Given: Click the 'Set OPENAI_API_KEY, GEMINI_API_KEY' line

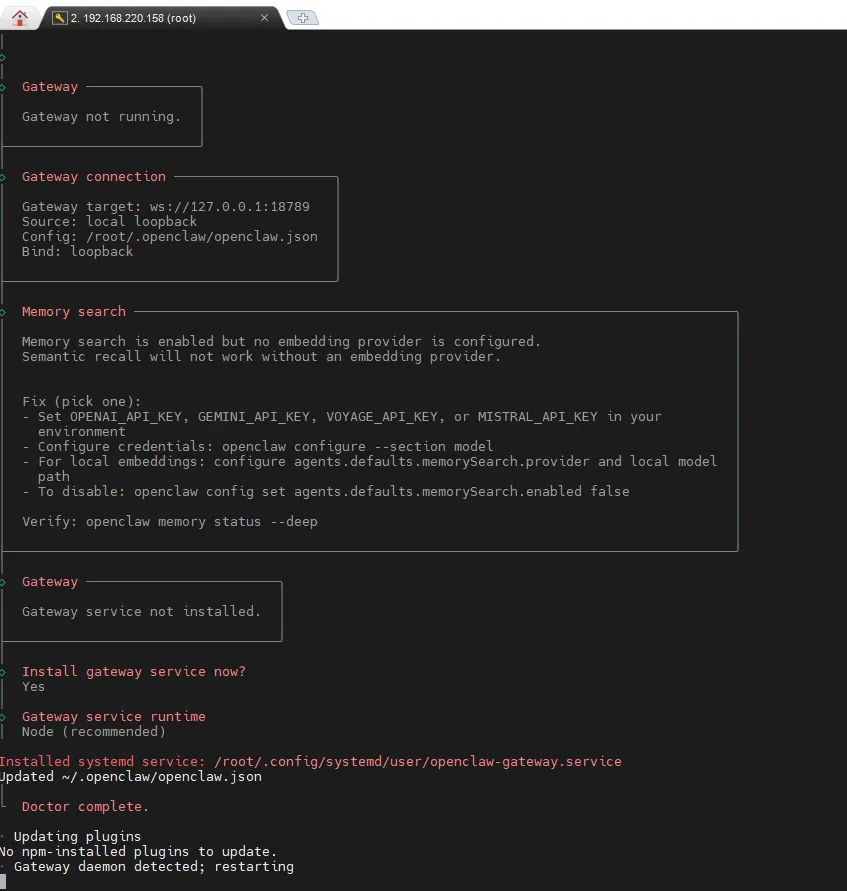Looking at the screenshot, I should click(x=342, y=424).
